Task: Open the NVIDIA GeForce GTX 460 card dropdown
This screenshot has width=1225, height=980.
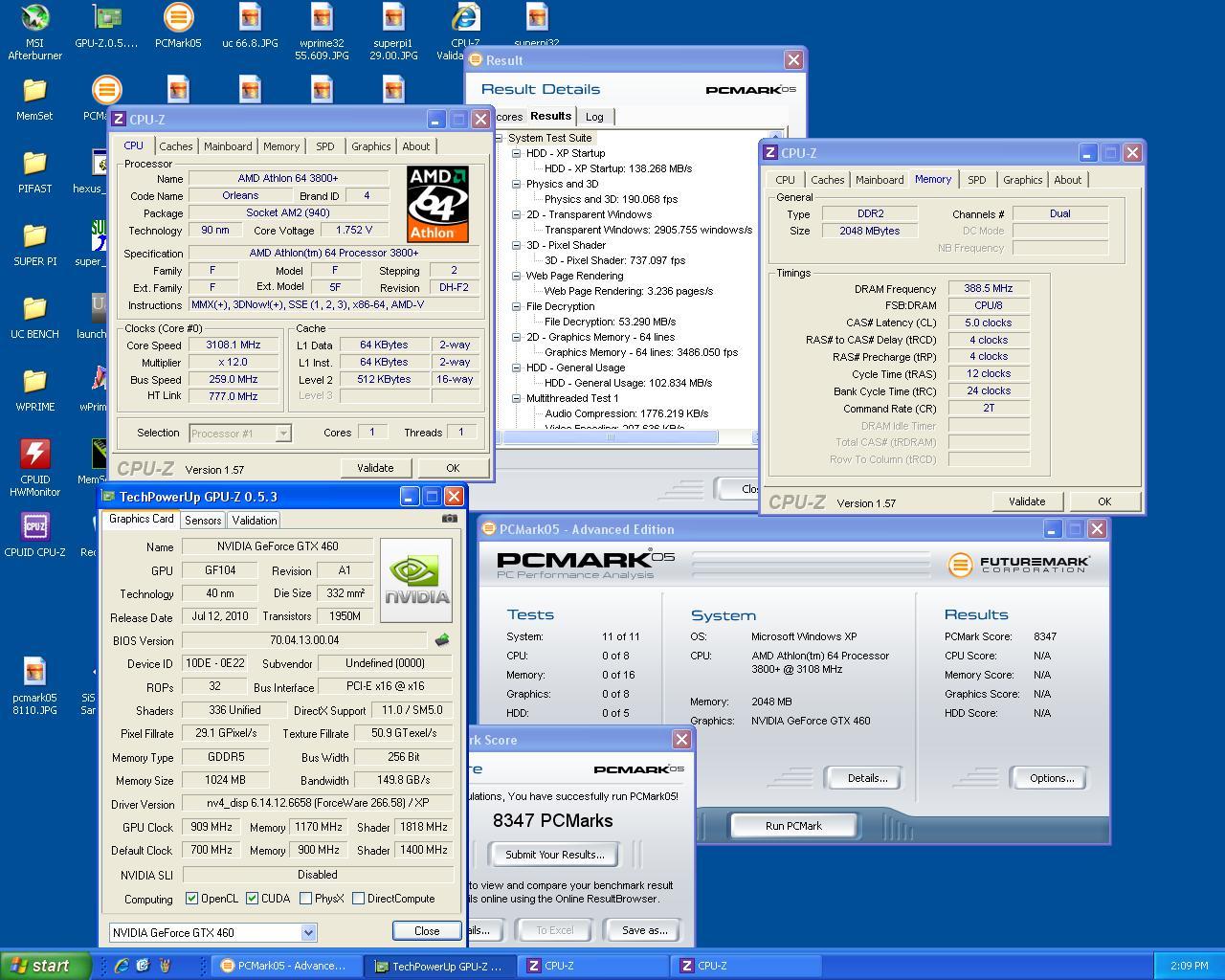Action: point(308,932)
